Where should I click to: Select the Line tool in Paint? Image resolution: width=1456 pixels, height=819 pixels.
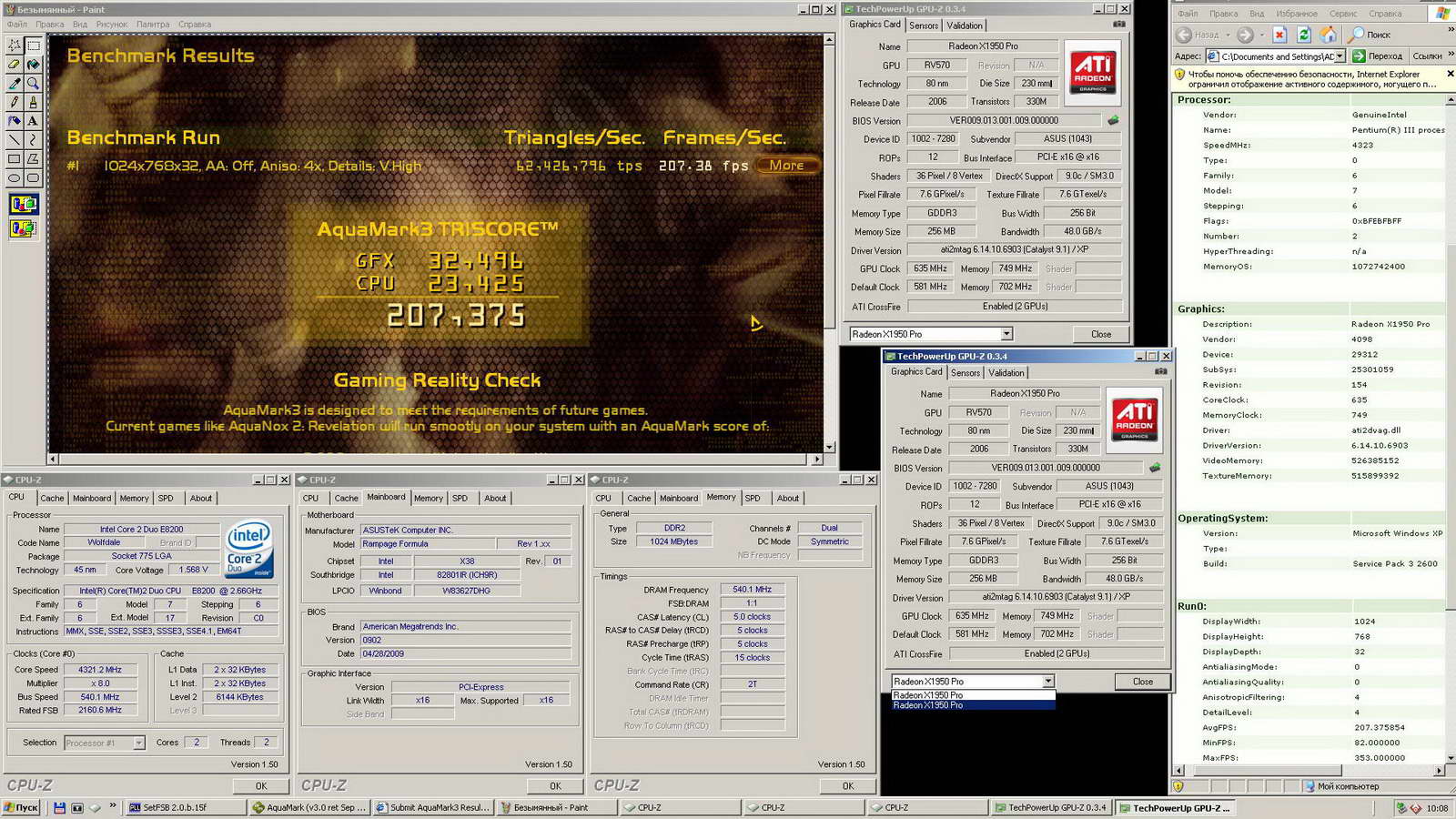coord(15,140)
